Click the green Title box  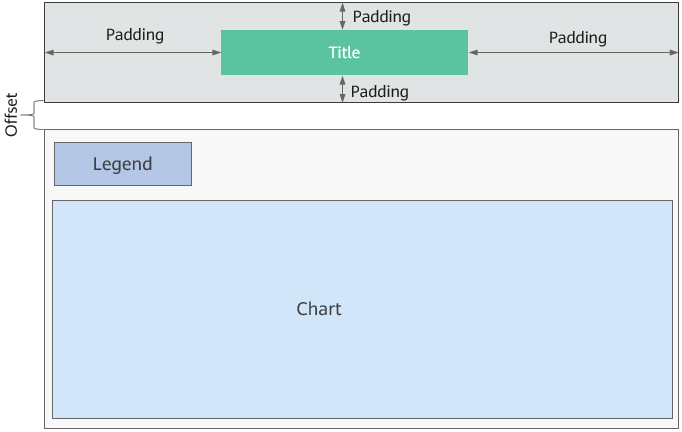[344, 52]
